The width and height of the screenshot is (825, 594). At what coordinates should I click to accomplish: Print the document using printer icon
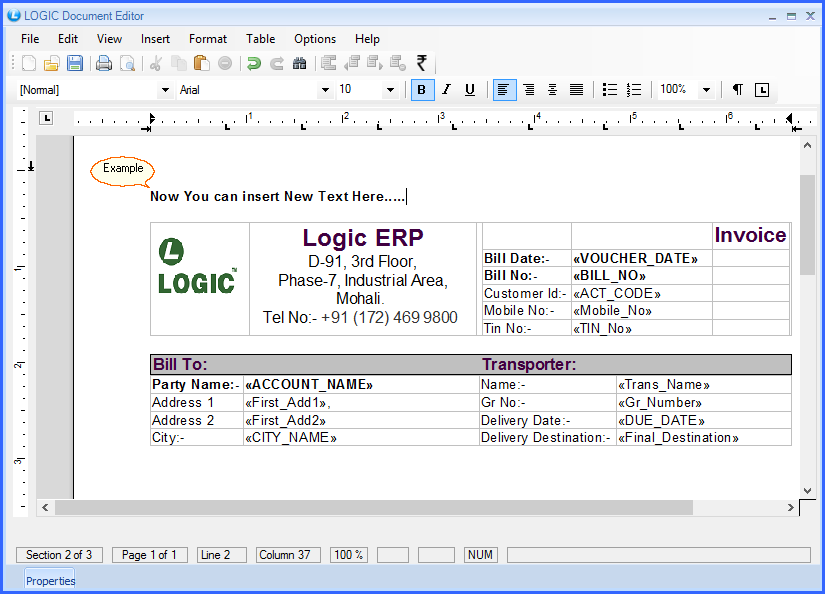click(x=104, y=63)
